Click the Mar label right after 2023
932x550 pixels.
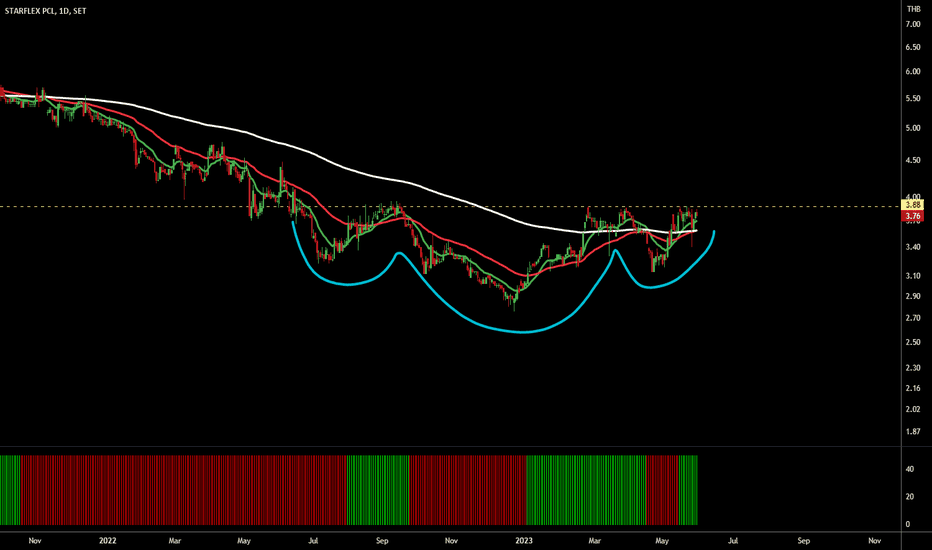pyautogui.click(x=594, y=540)
